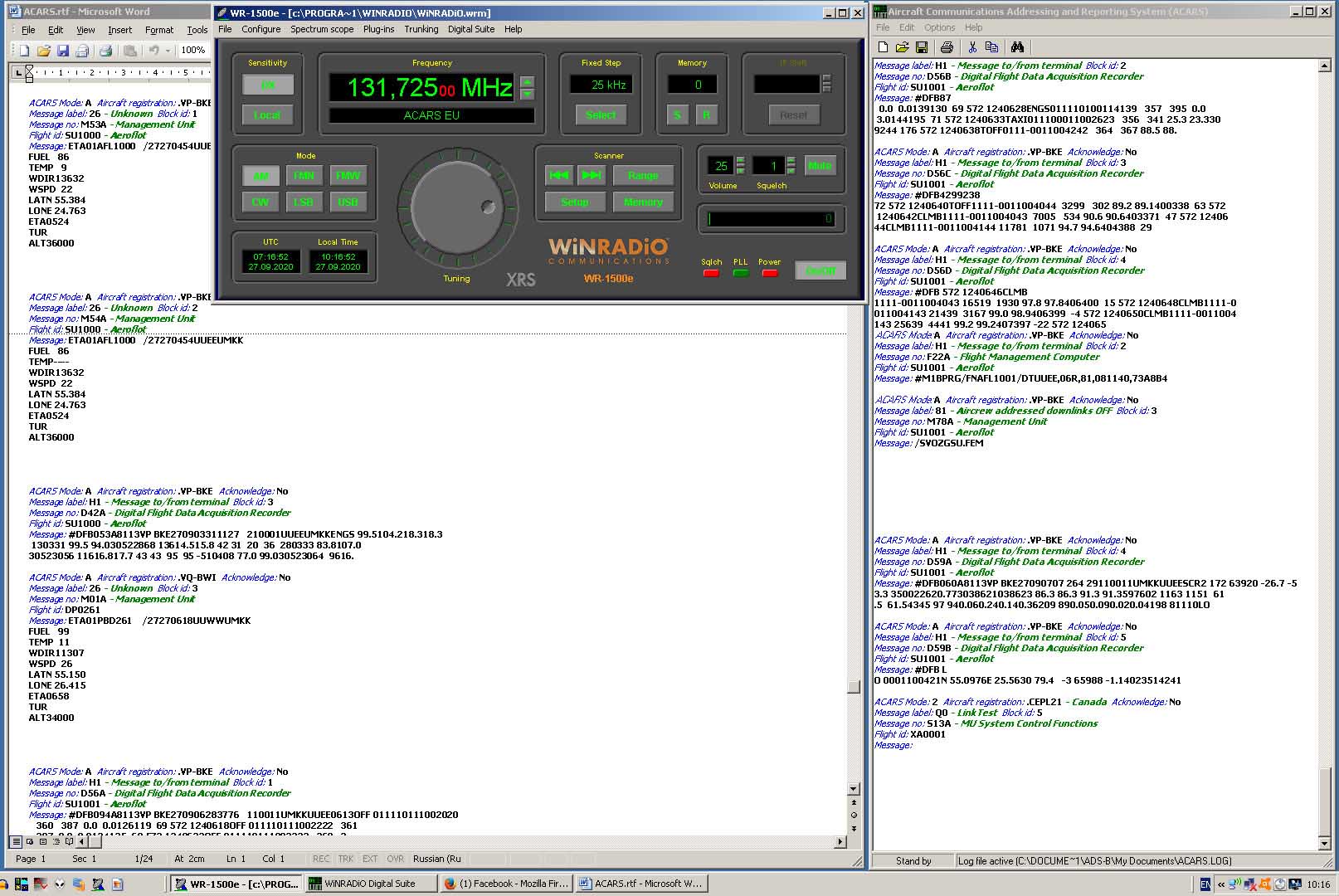Click memory channel number field
The image size is (1339, 896).
click(692, 85)
